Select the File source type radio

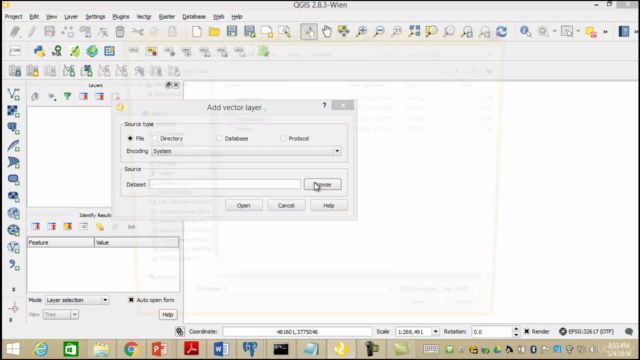130,138
